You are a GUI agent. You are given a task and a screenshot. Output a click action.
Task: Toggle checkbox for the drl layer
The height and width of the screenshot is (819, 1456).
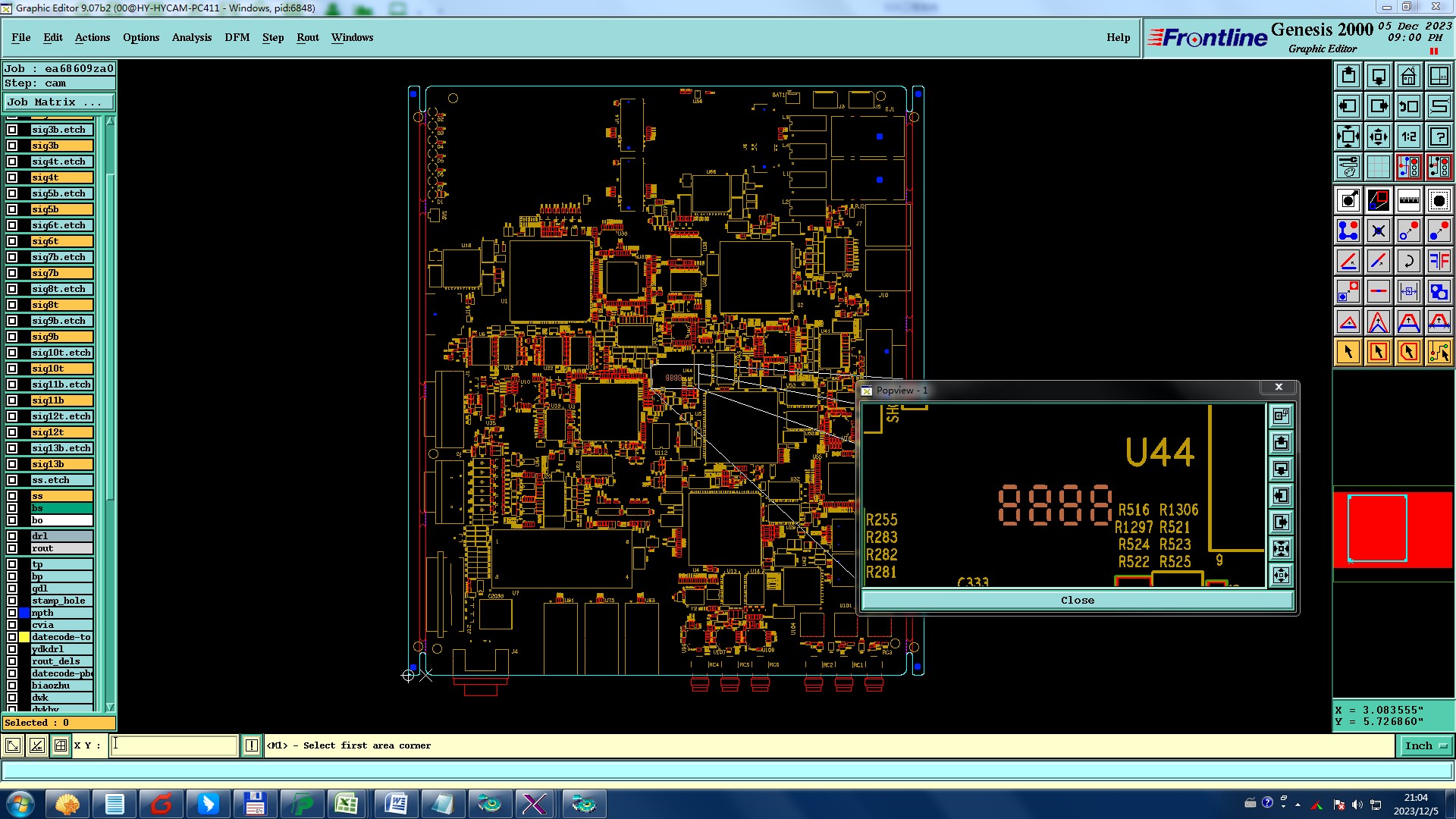coord(12,536)
